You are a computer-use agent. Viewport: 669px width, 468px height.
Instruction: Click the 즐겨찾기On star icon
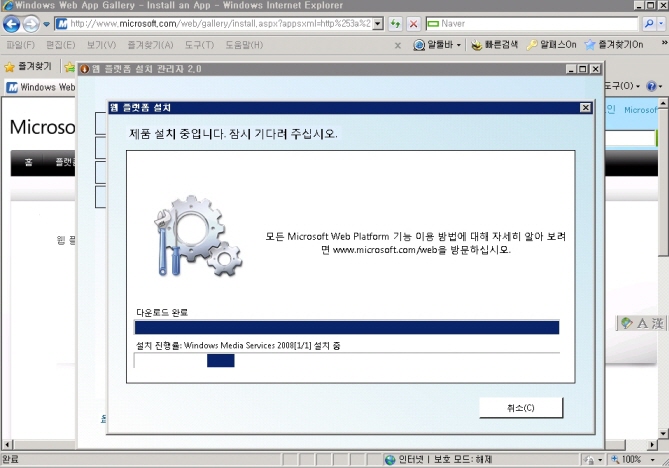[x=590, y=45]
